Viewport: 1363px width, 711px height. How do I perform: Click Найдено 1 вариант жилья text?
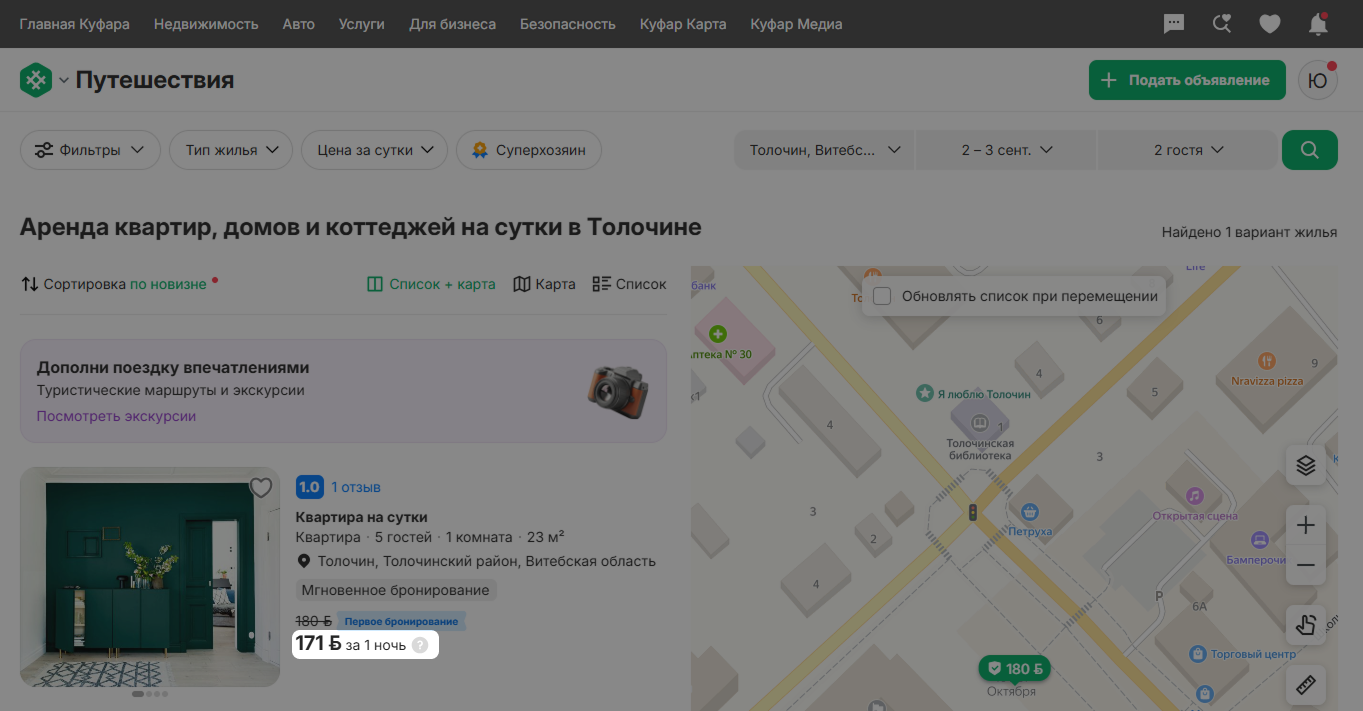click(1249, 232)
